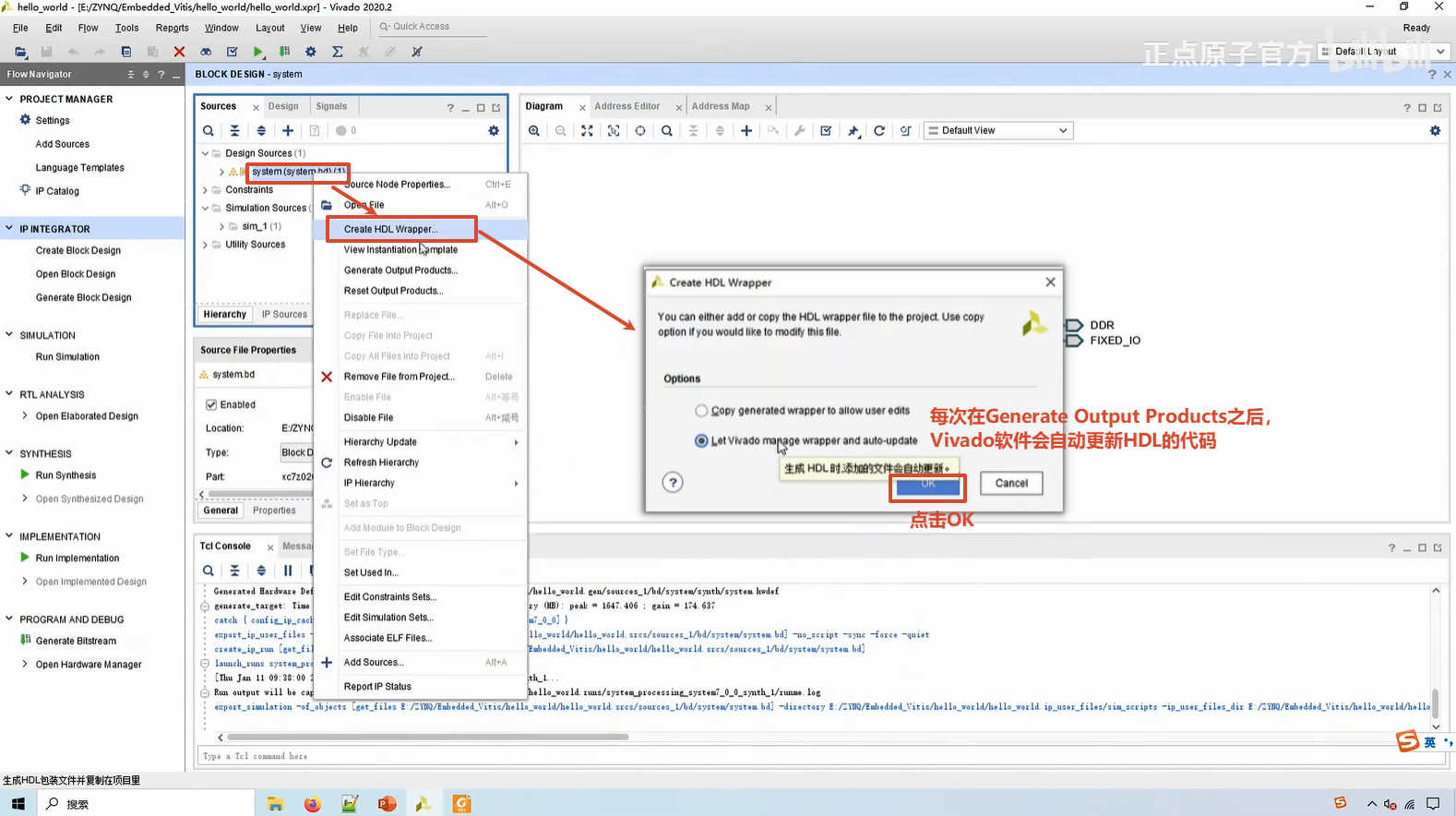Click the pin icon in Diagram toolbar
Viewport: 1456px width, 816px height.
(x=853, y=131)
